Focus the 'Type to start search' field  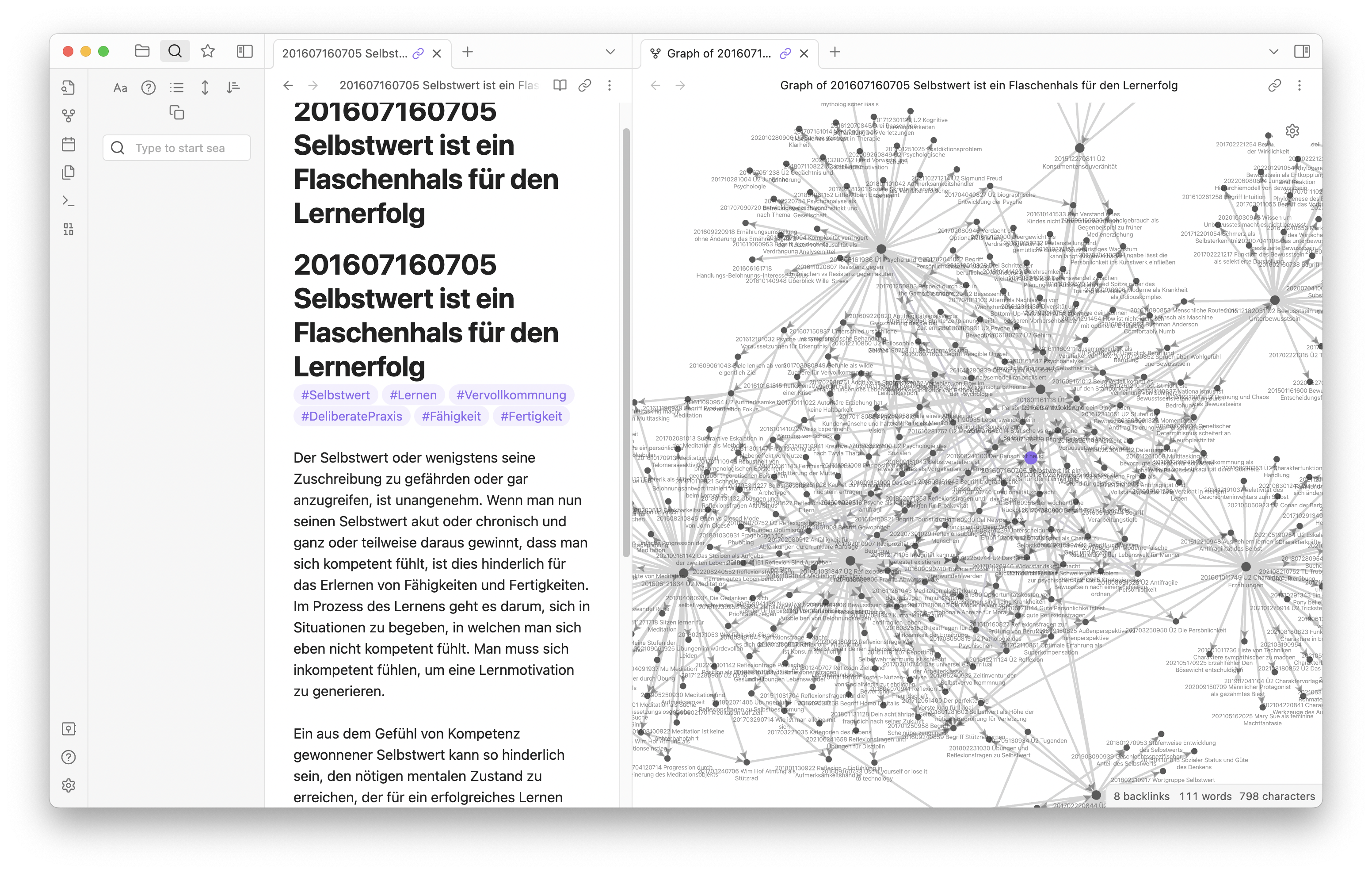(x=177, y=148)
